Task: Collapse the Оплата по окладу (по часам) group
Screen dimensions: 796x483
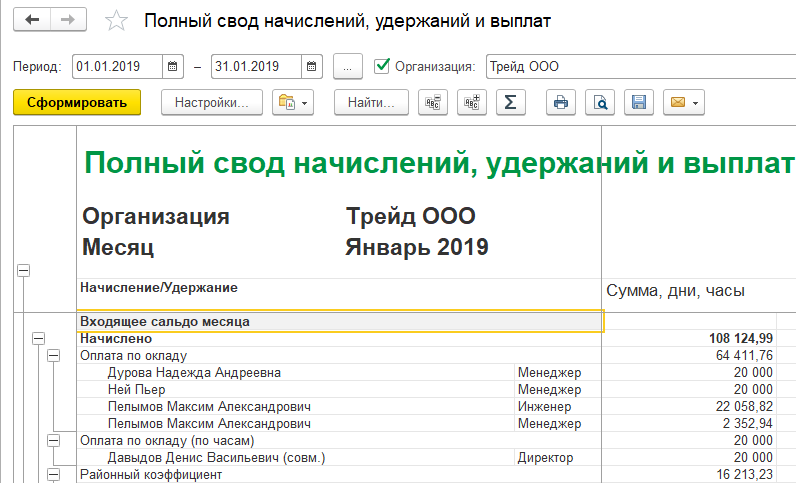Action: 54,440
